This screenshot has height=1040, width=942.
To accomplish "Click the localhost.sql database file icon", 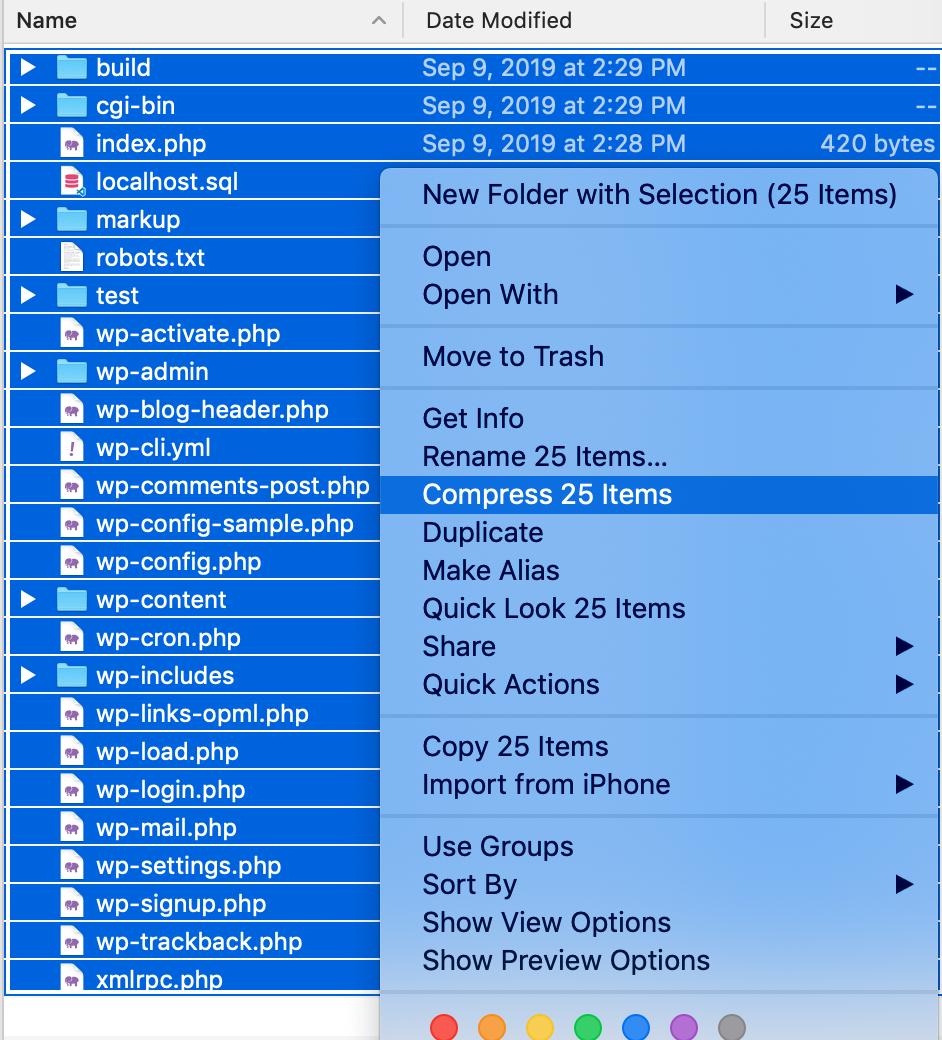I will pos(72,182).
